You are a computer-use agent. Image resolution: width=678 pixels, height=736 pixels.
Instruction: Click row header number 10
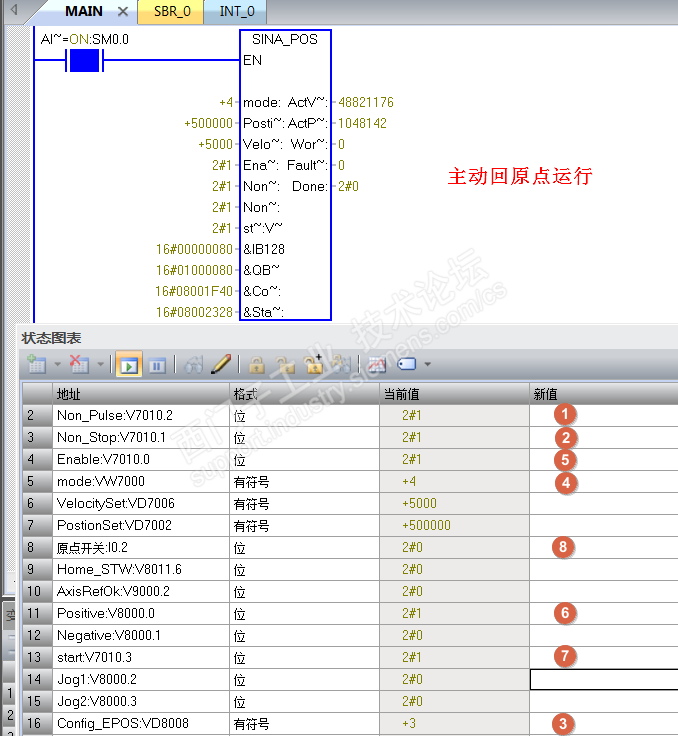(37, 591)
